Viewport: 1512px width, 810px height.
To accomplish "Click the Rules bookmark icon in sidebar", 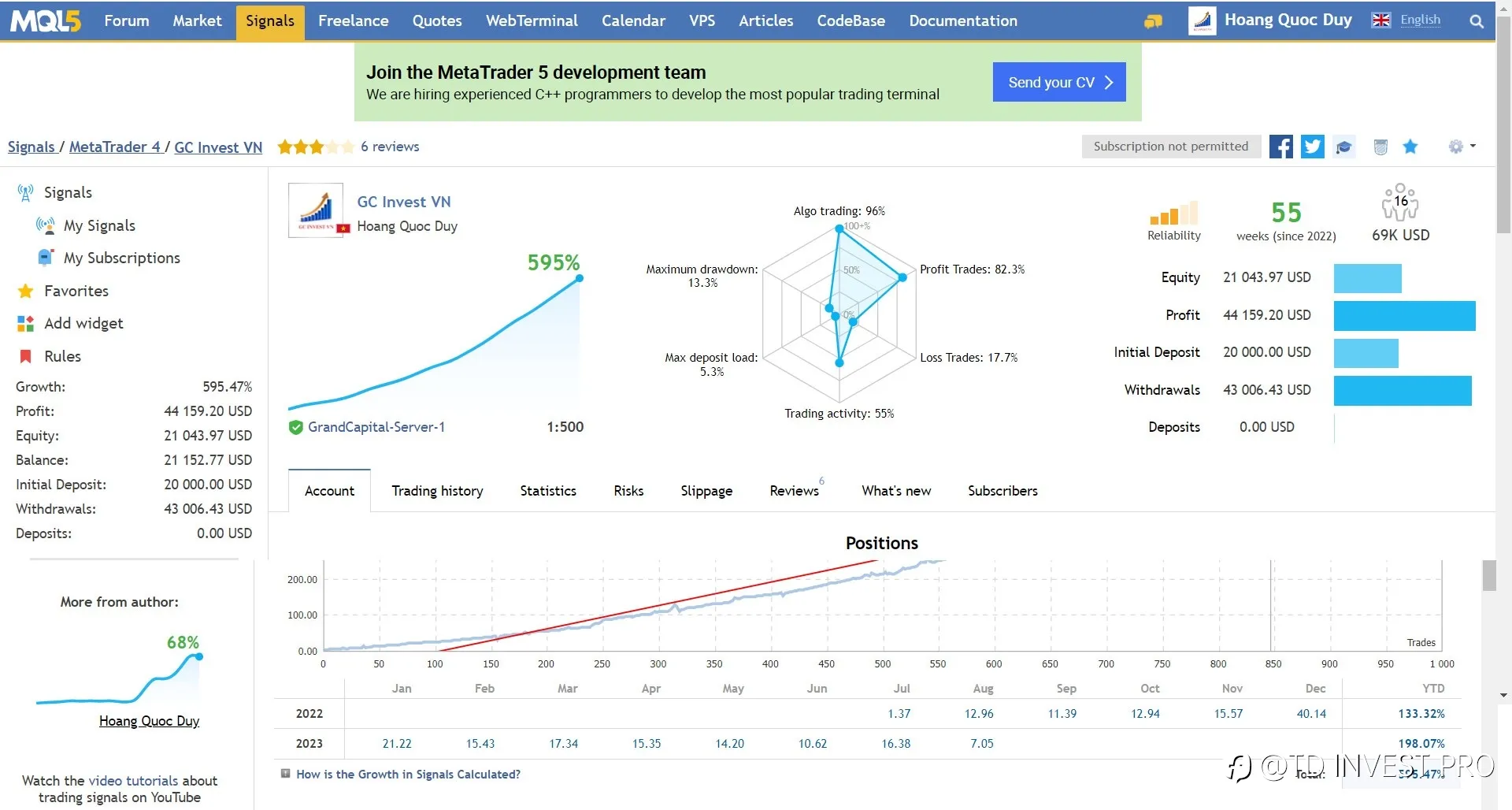I will point(25,356).
